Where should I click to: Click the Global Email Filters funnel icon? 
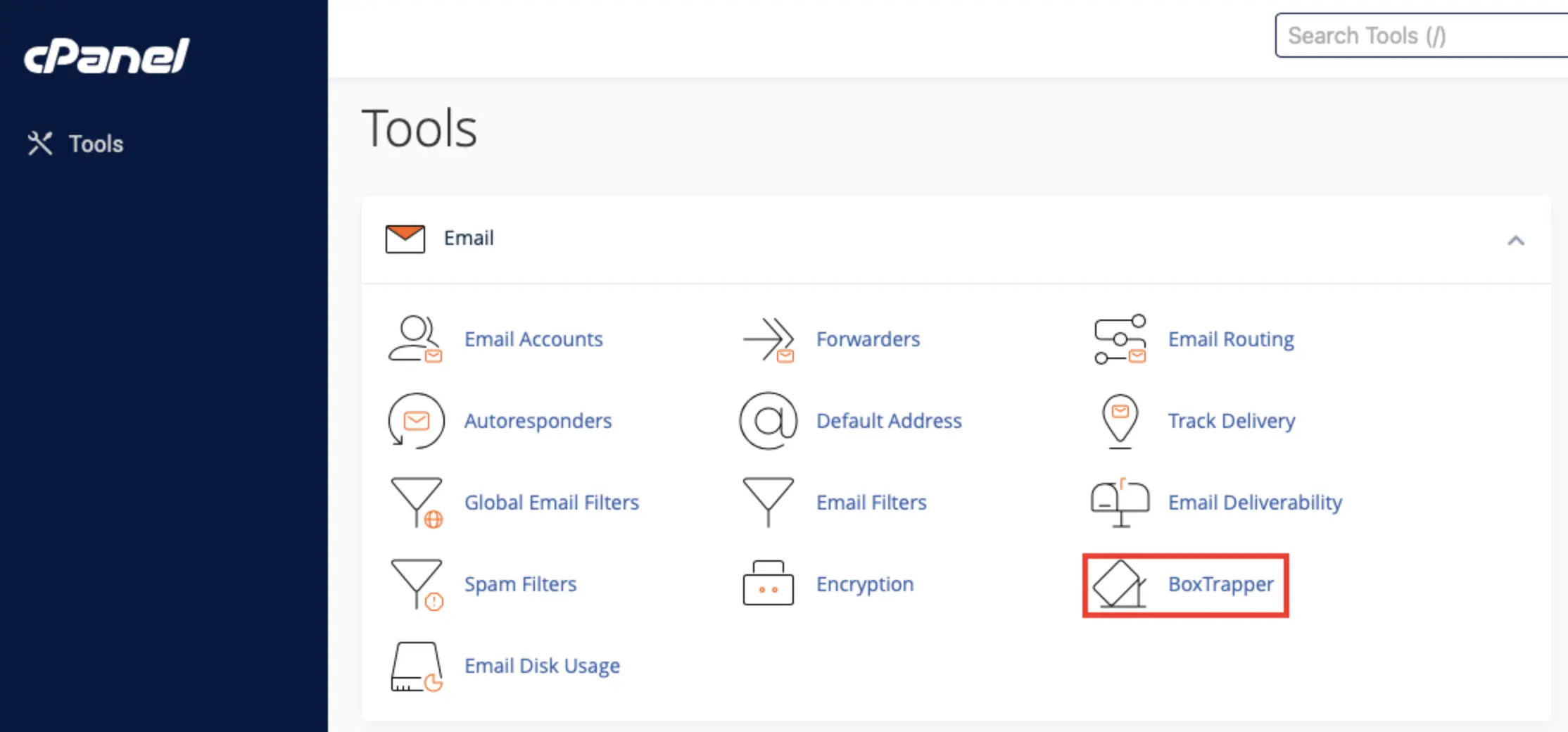point(417,503)
